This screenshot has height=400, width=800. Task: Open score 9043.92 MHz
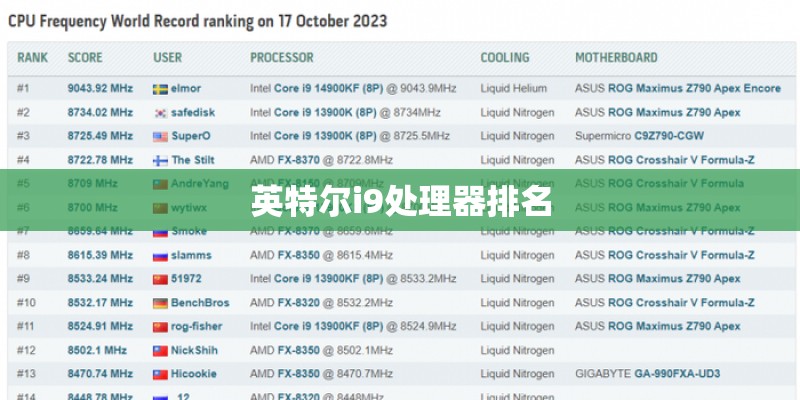click(100, 88)
